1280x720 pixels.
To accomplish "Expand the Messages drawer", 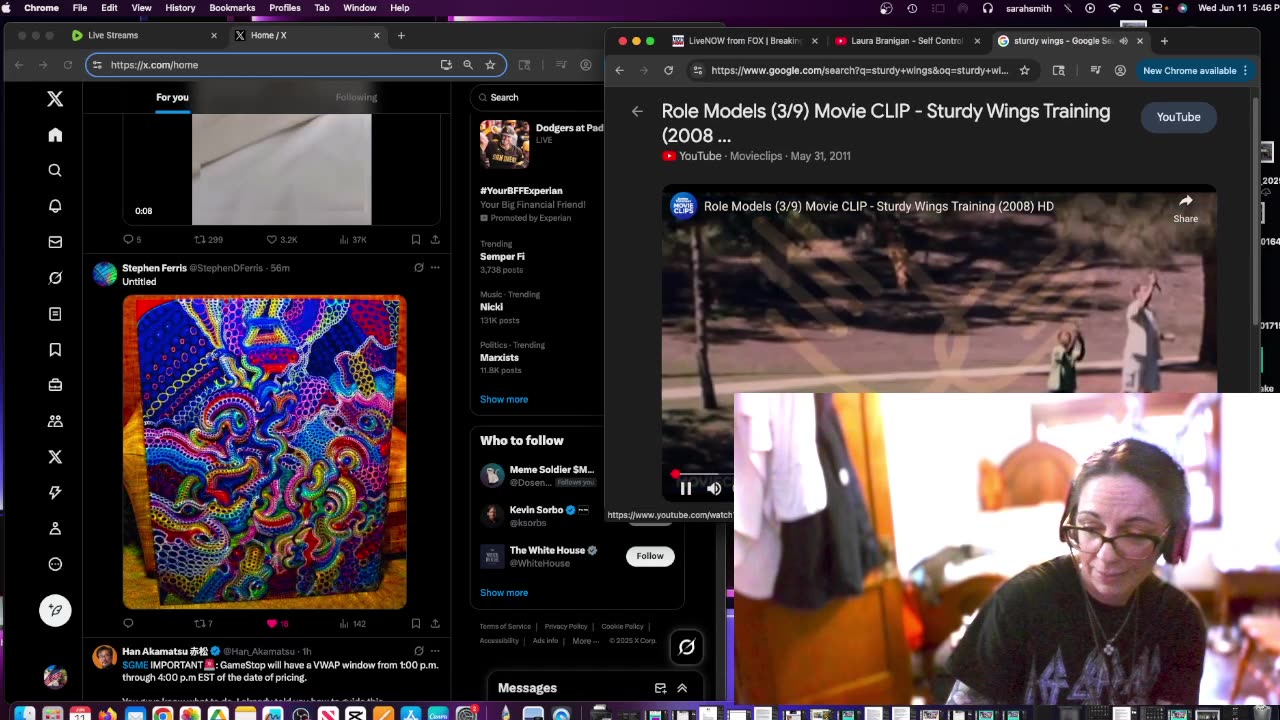I will tap(682, 688).
